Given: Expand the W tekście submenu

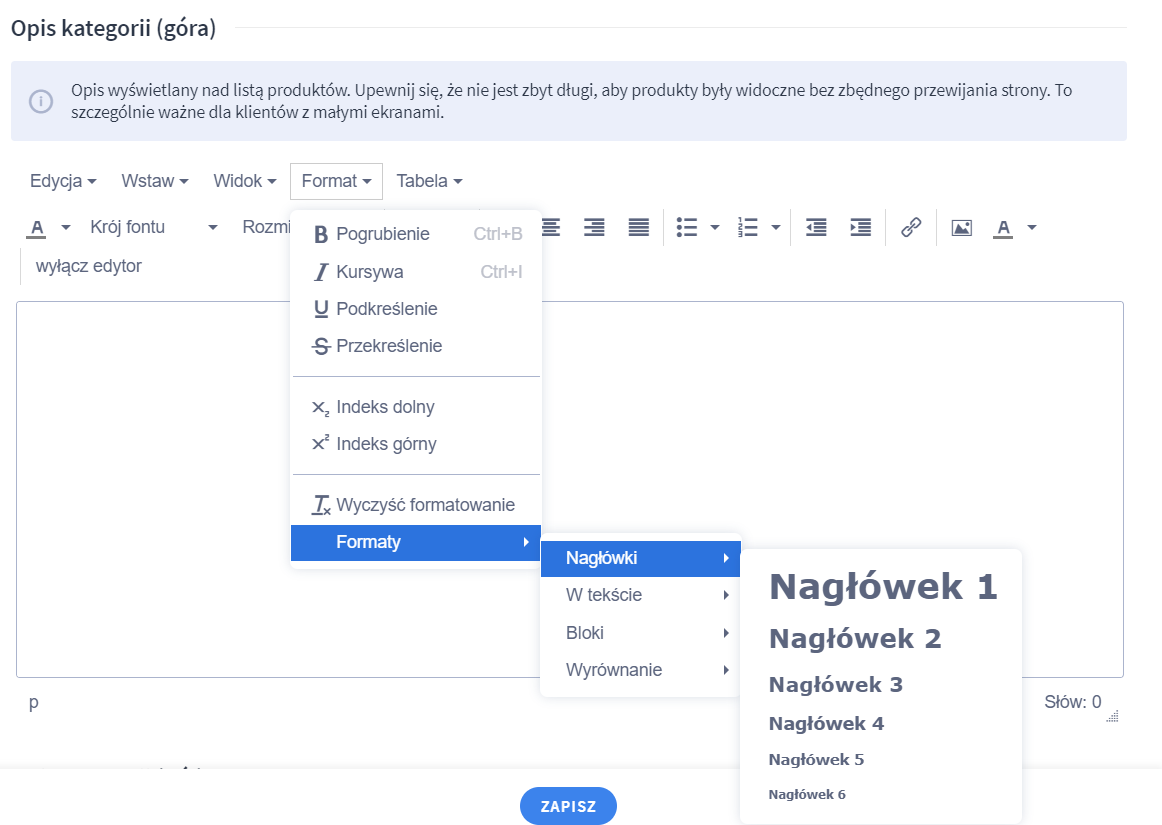Looking at the screenshot, I should coord(640,595).
